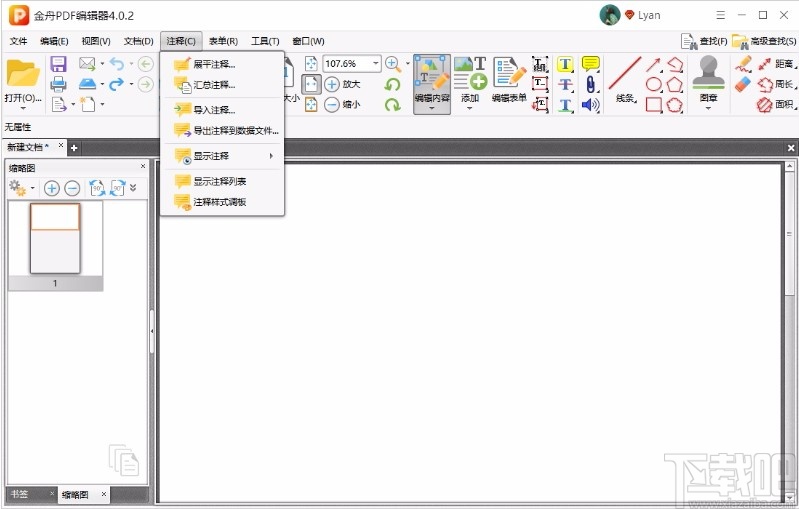Click the purple Save floppy disk icon
The image size is (799, 509).
pos(58,64)
